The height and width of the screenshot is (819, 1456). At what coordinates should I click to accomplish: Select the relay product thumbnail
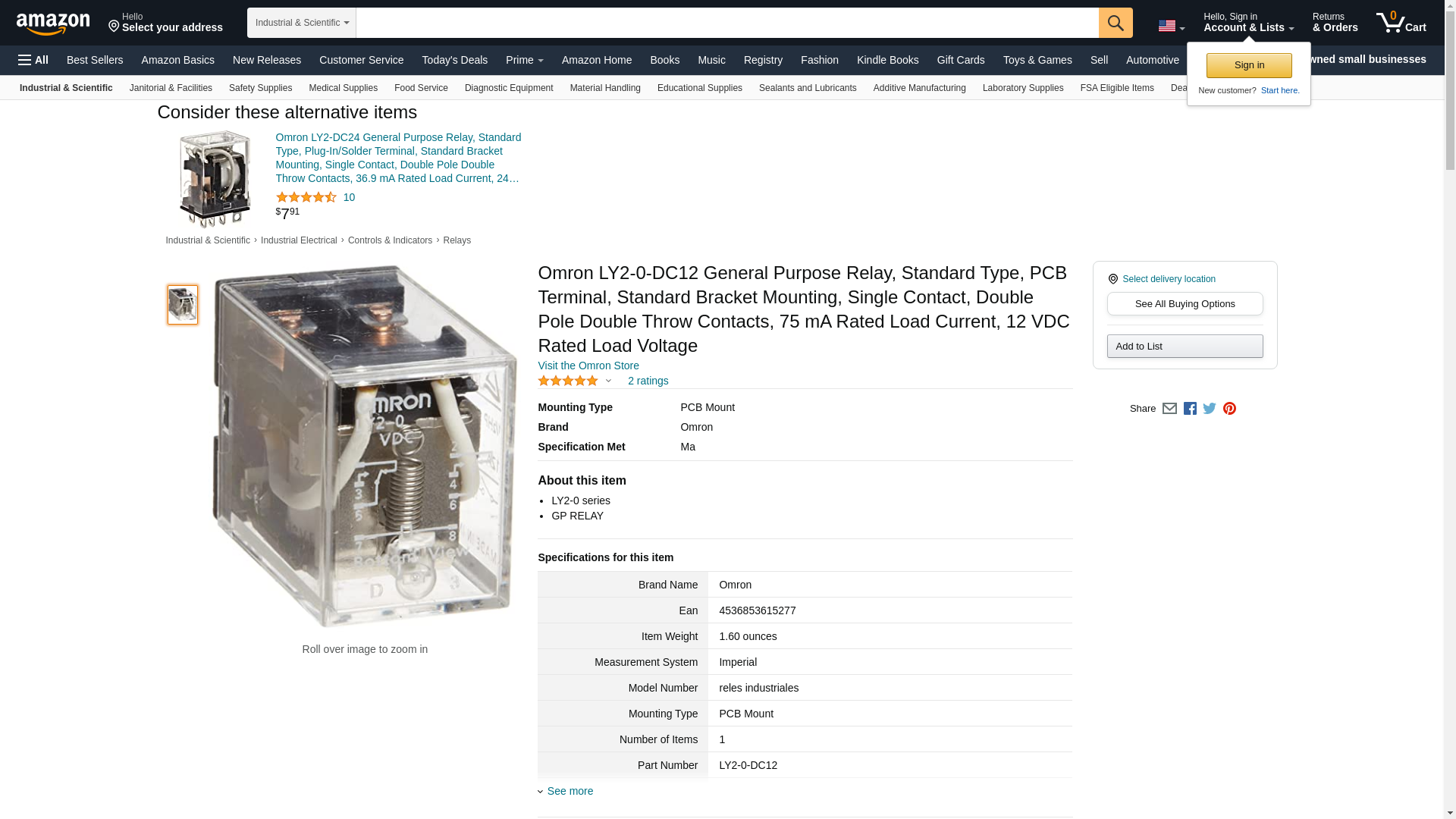(183, 305)
